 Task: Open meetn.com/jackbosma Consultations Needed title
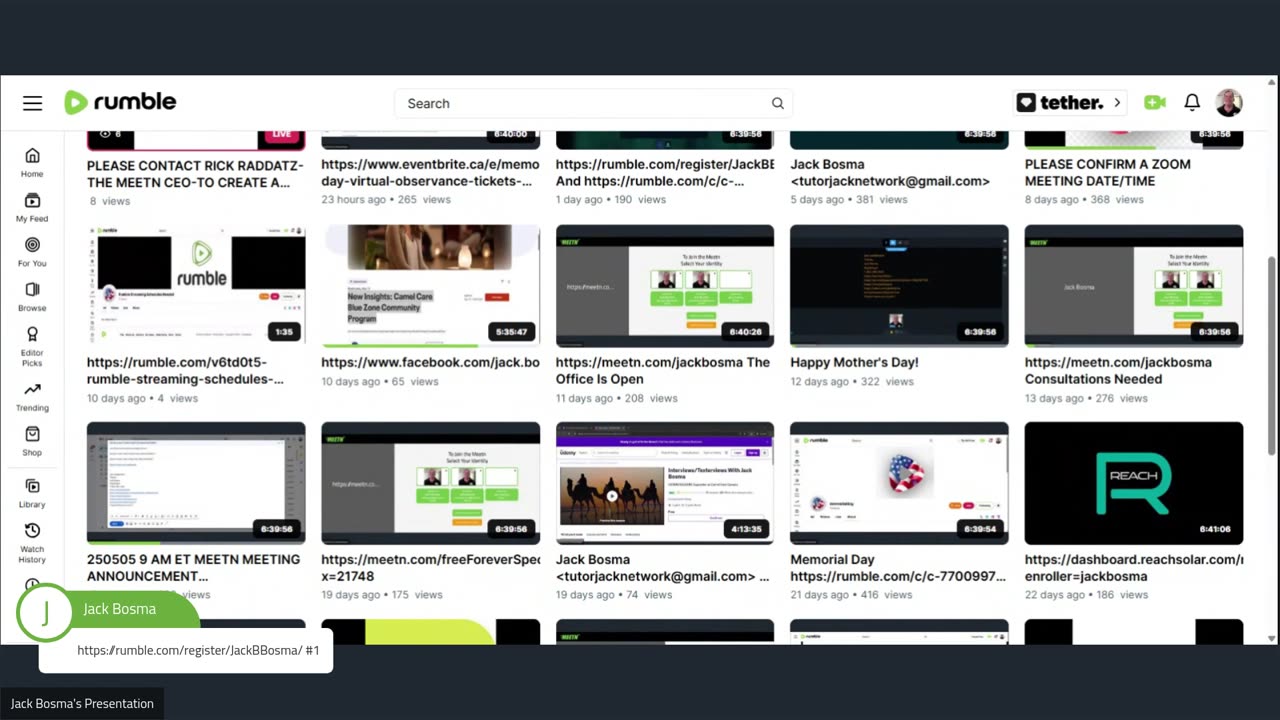pos(1118,370)
